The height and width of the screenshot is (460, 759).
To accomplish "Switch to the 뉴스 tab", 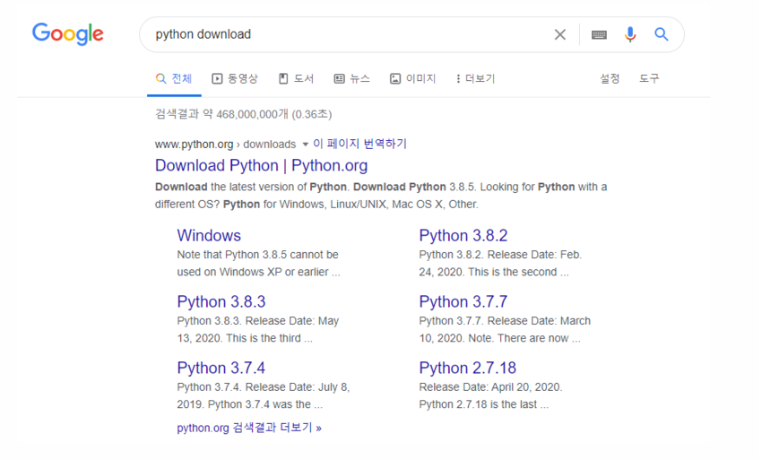I will (x=352, y=78).
